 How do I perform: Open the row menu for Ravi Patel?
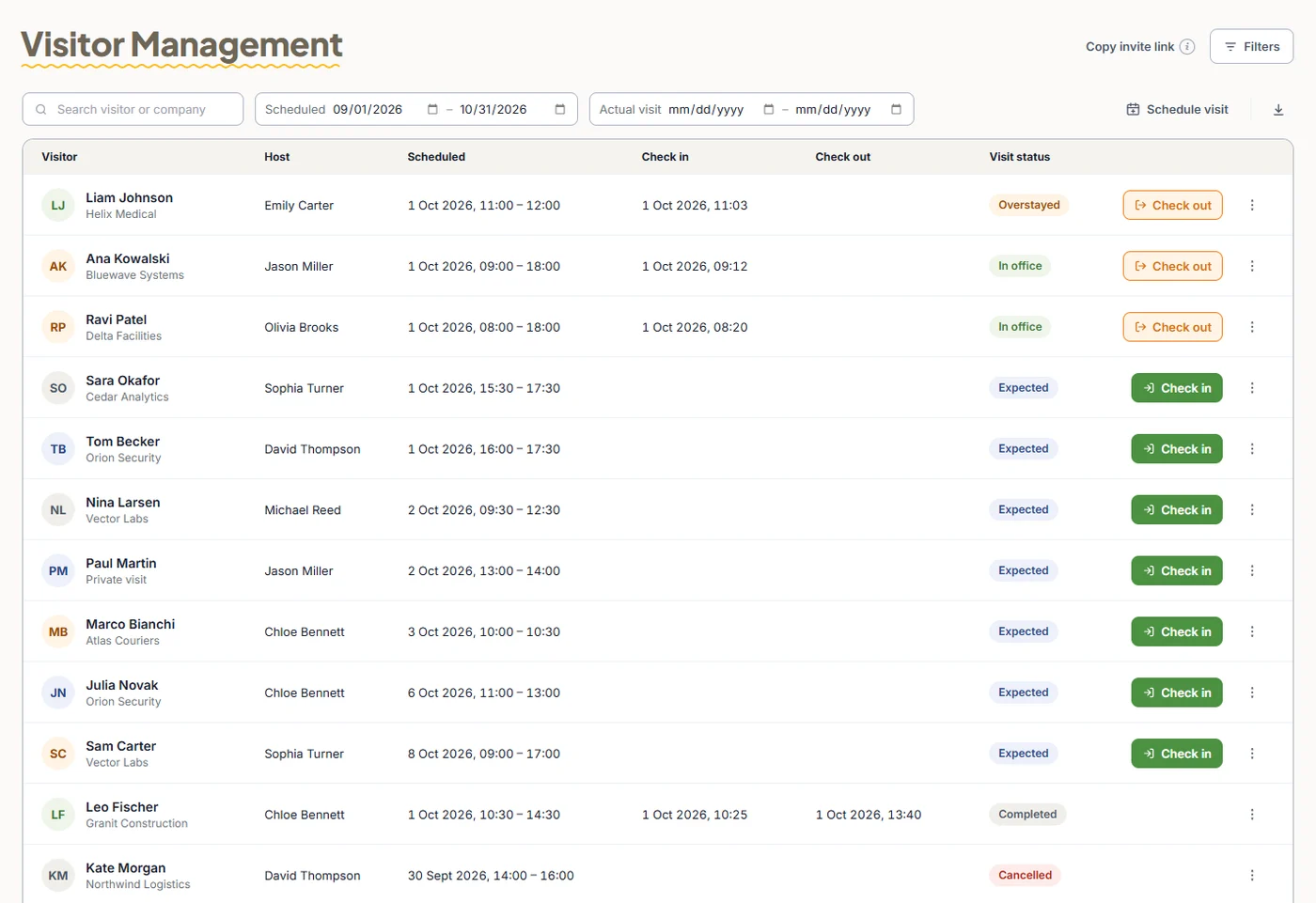[1252, 327]
